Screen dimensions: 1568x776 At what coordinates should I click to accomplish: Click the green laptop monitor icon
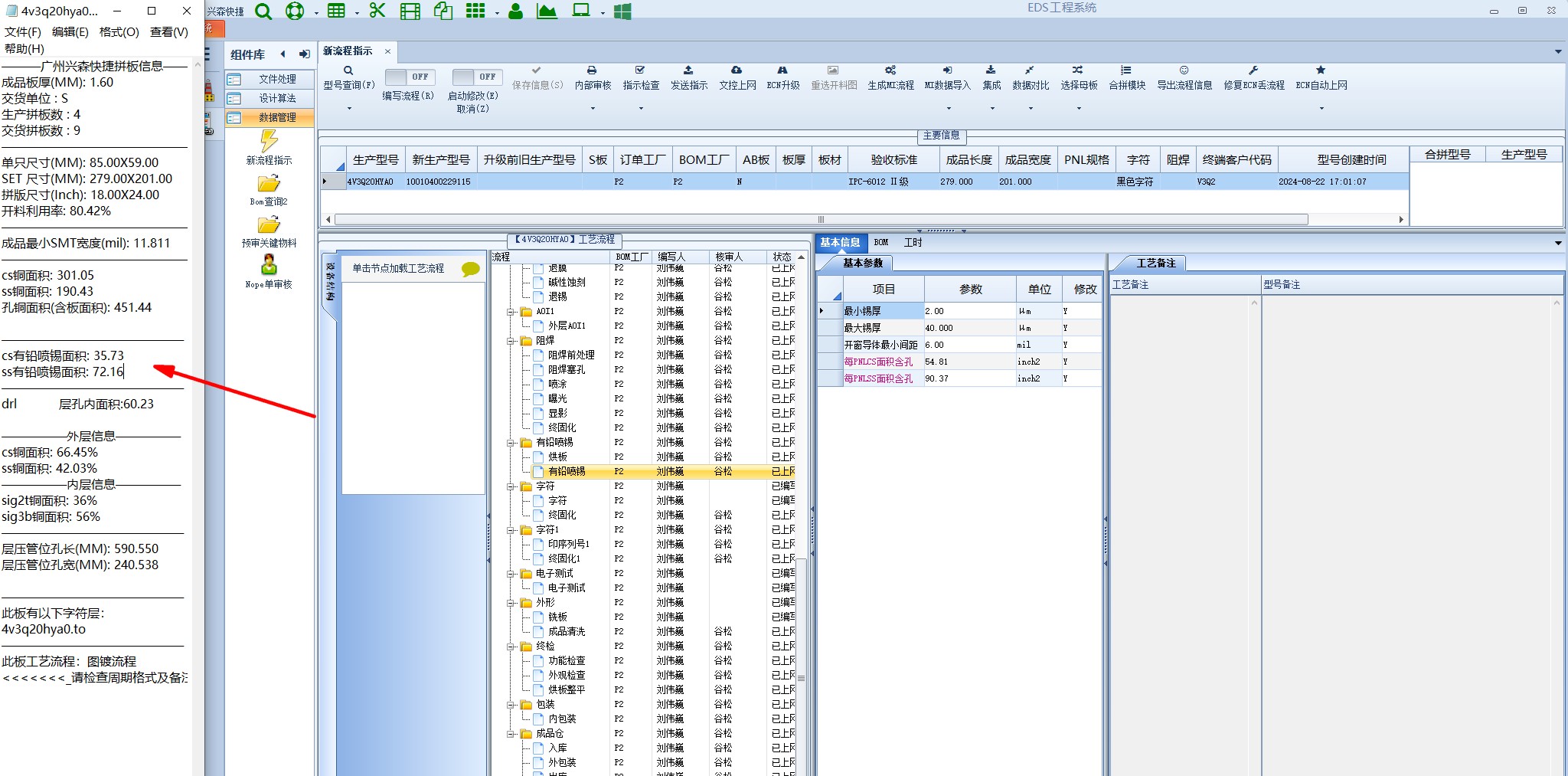point(582,11)
